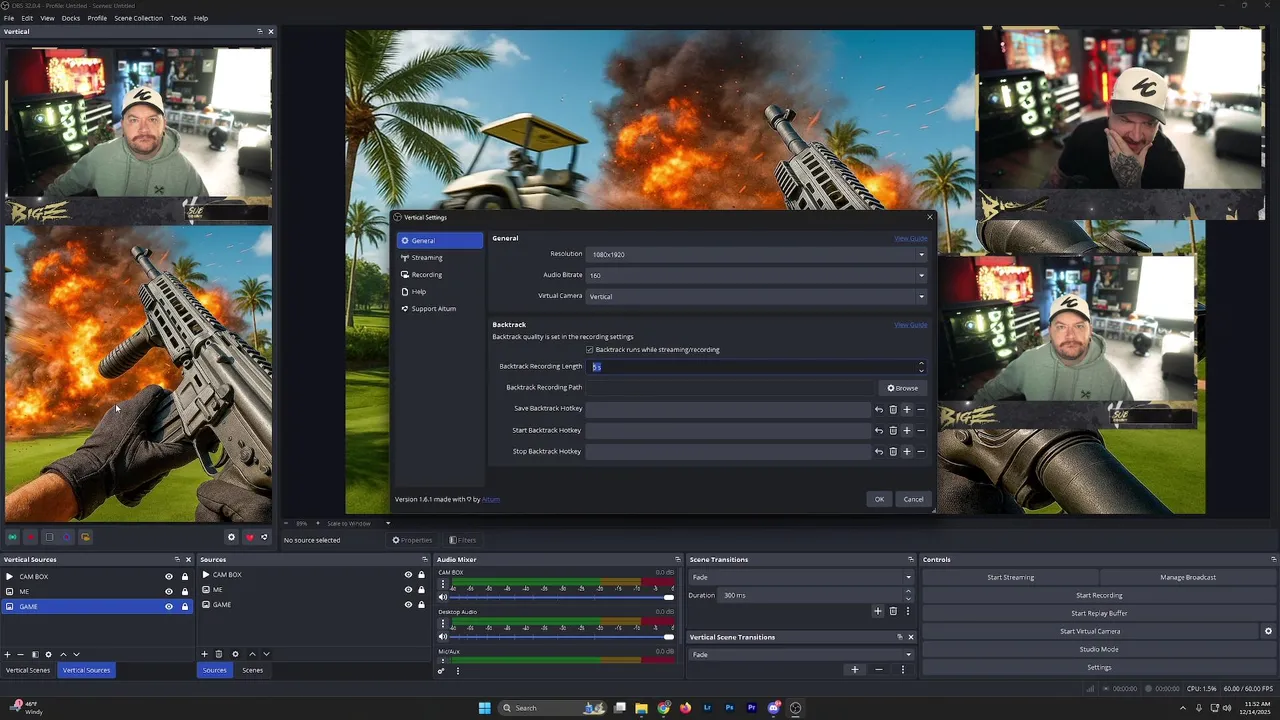Click OK in Vertical Settings
Screen dimensions: 1280x720
[x=879, y=499]
